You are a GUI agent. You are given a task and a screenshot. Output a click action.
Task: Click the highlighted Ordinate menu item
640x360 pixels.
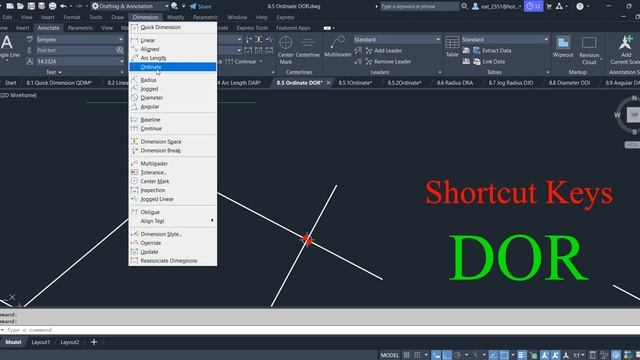coord(173,67)
